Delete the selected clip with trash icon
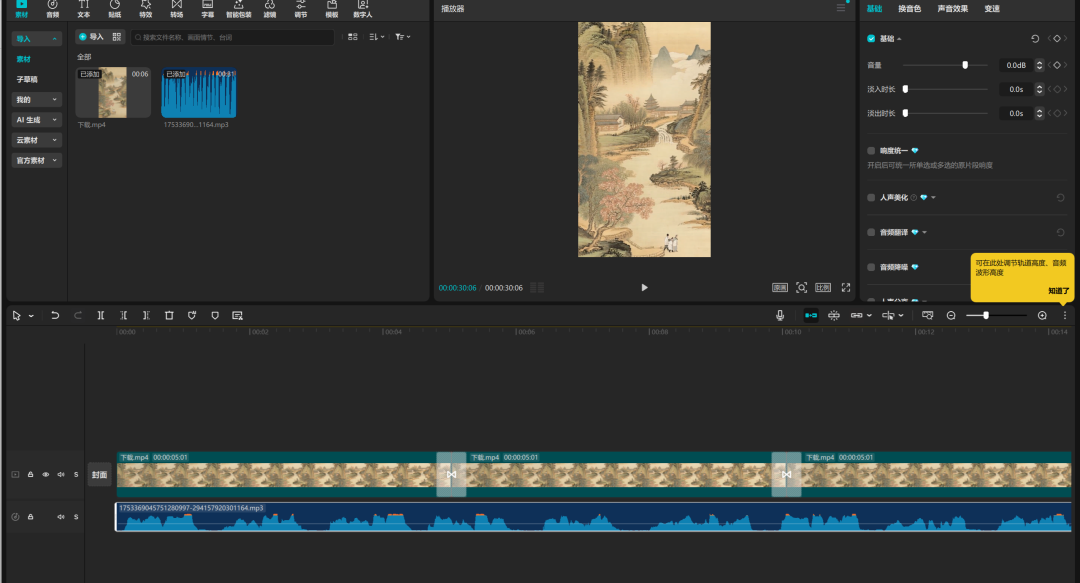 [169, 316]
